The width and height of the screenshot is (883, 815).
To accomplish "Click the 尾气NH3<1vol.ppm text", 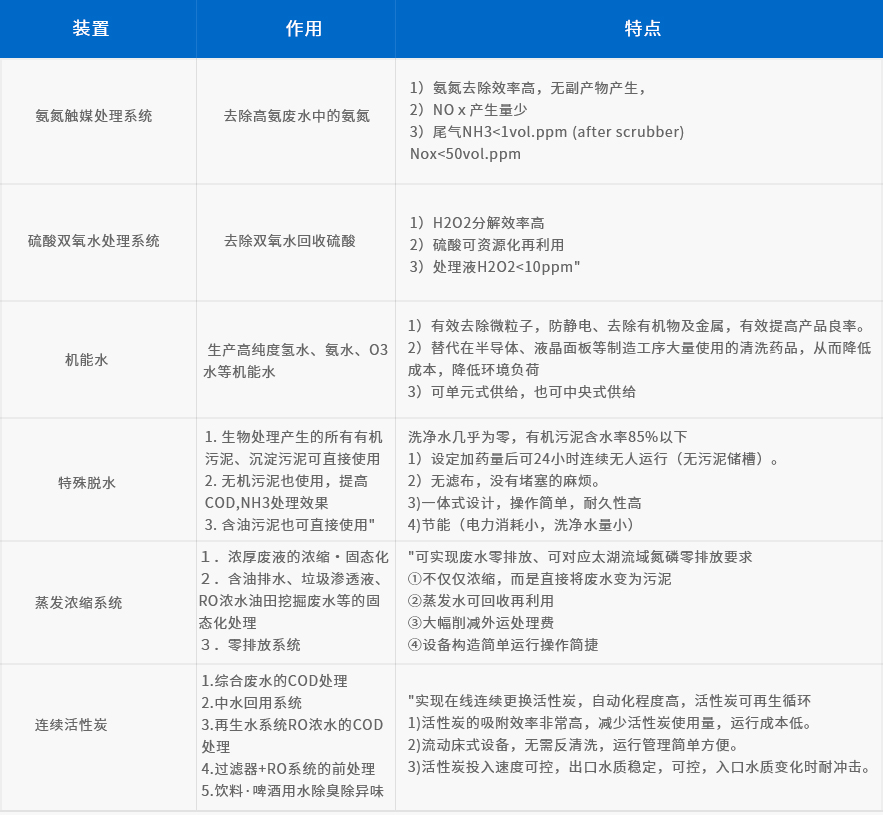I will (549, 131).
